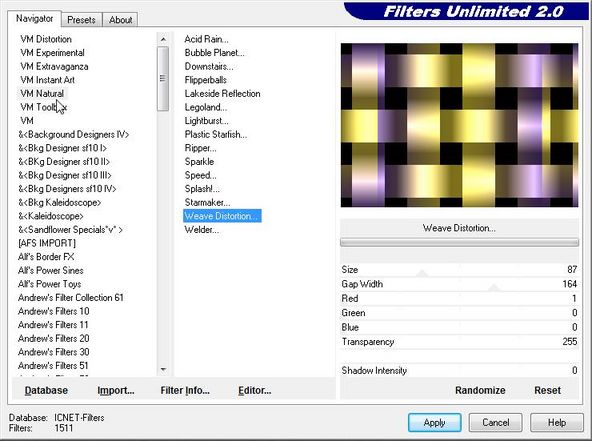Select BKg Designer sf10 II category
Image resolution: width=592 pixels, height=441 pixels.
[64, 162]
